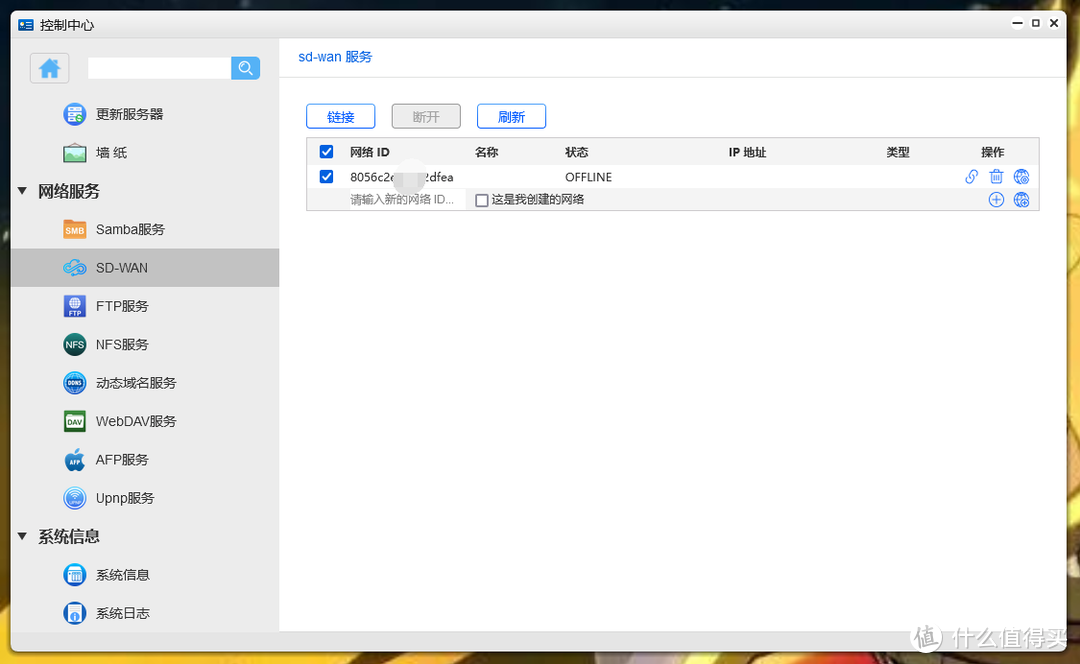
Task: Uncheck the select-all checkbox in table header
Action: click(x=325, y=151)
